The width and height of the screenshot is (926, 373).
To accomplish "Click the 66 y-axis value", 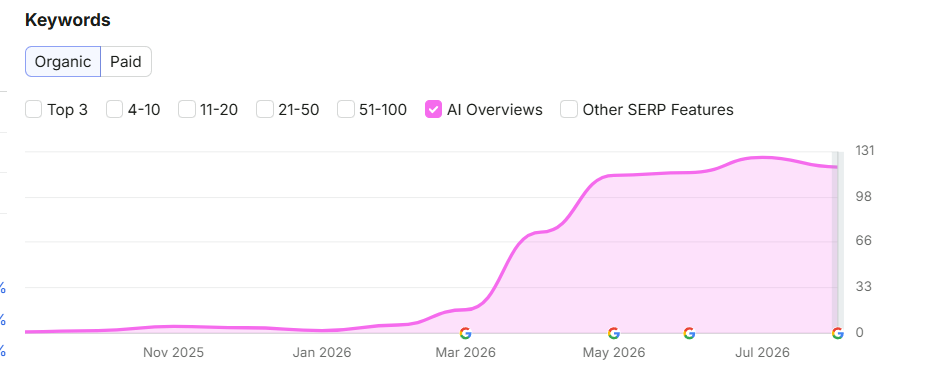I will click(x=863, y=241).
